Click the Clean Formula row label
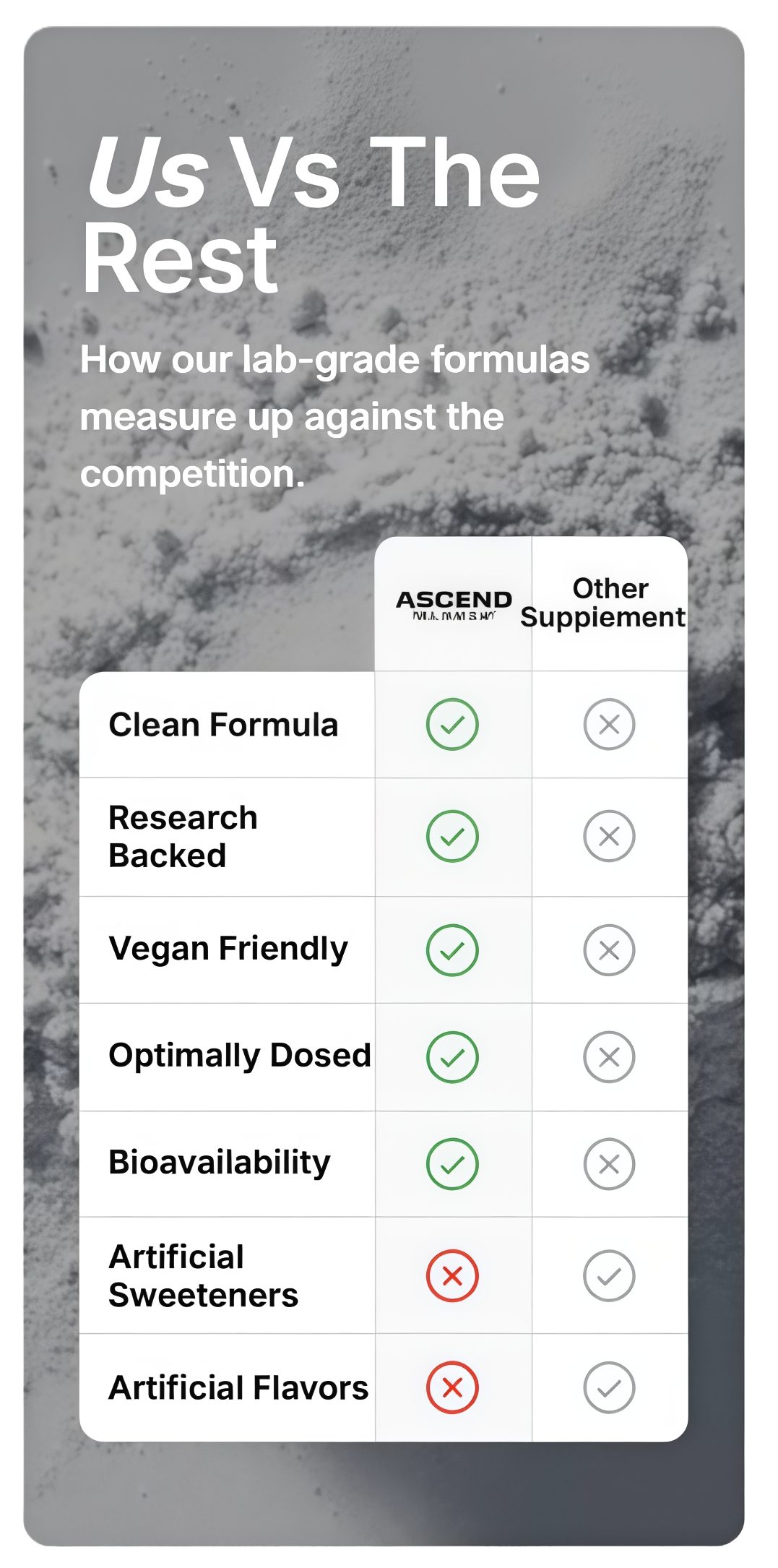The image size is (778, 1568). pyautogui.click(x=223, y=725)
